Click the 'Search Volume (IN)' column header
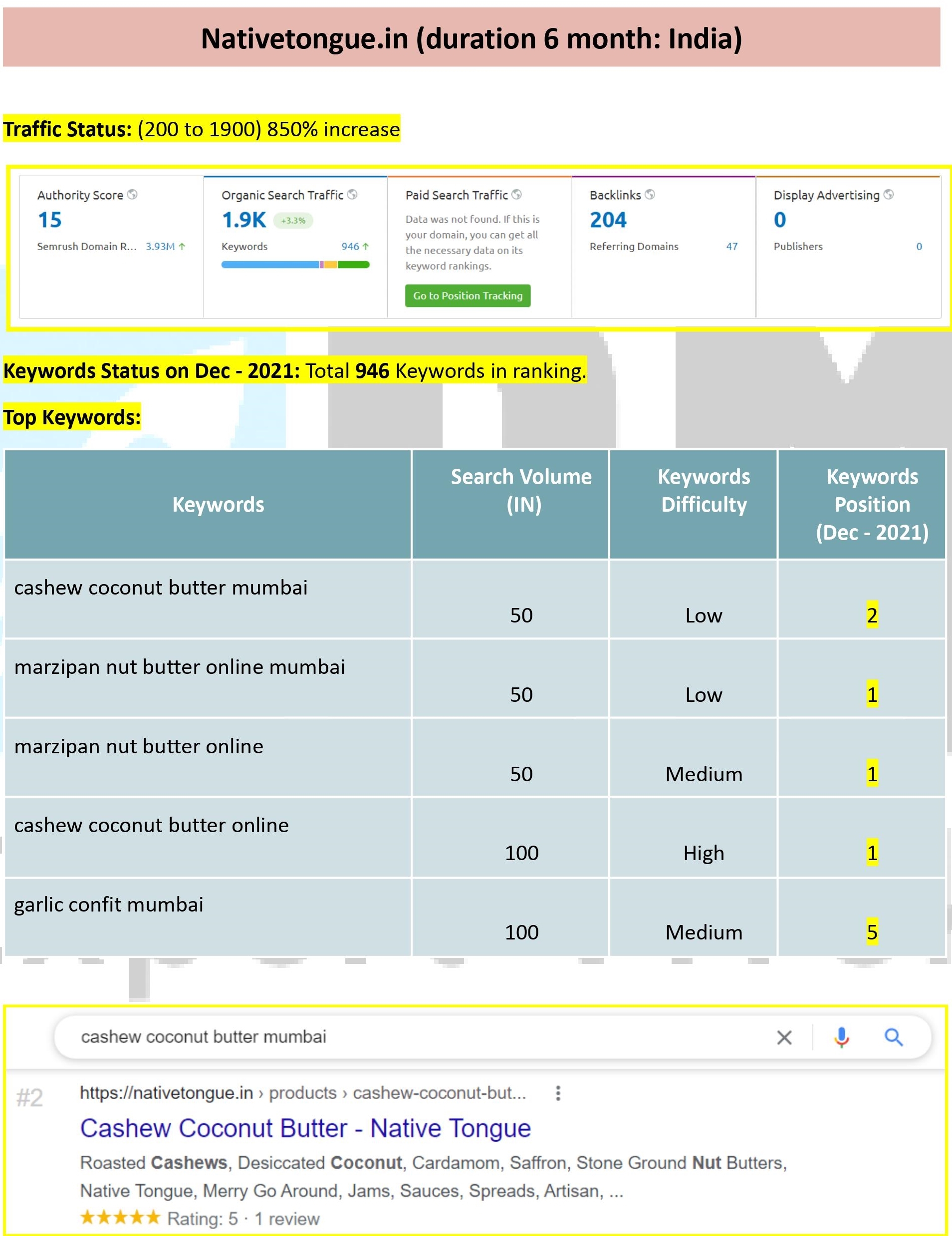Screen dimensions: 952x1236 pos(510,504)
